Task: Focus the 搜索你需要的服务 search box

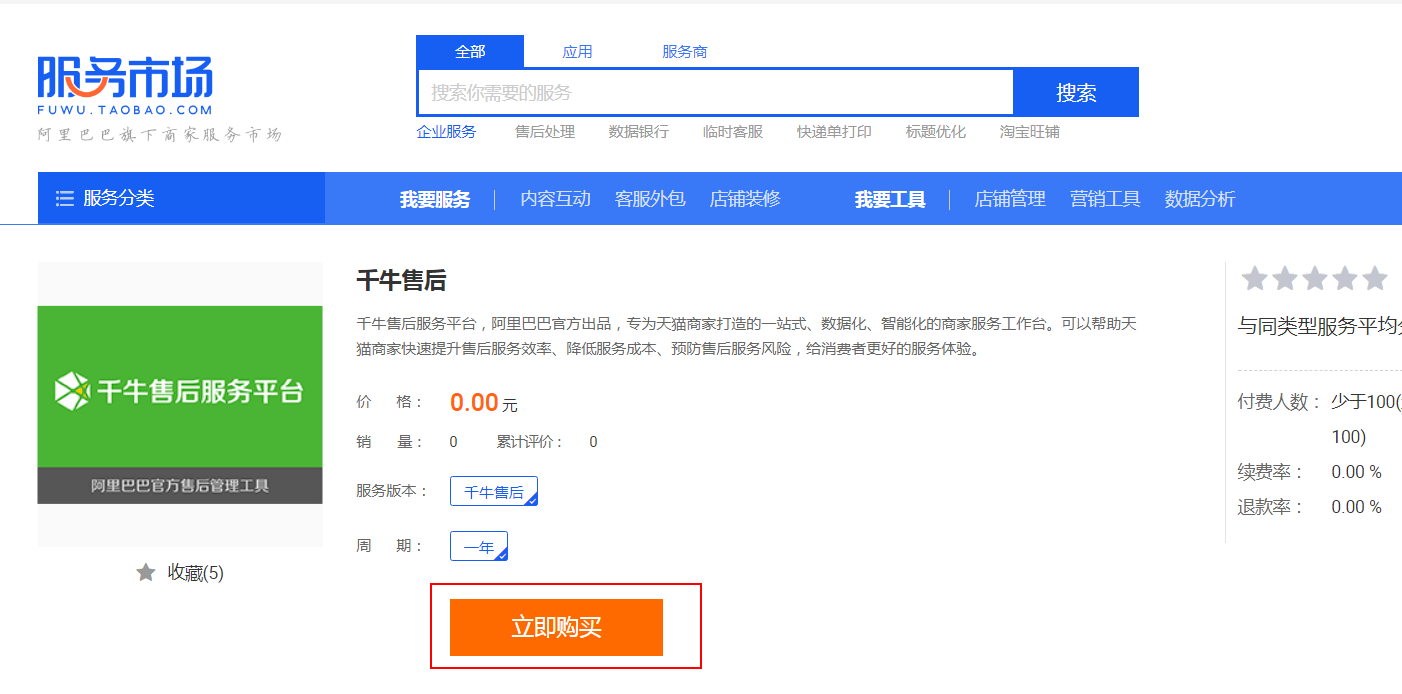Action: click(716, 93)
